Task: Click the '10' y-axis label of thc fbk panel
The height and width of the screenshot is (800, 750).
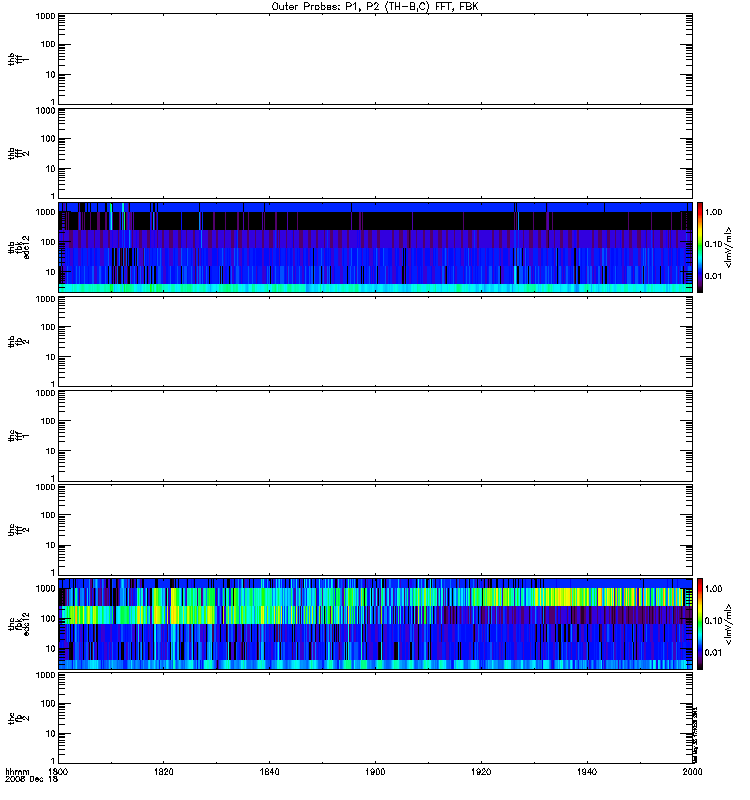Action: pyautogui.click(x=50, y=649)
